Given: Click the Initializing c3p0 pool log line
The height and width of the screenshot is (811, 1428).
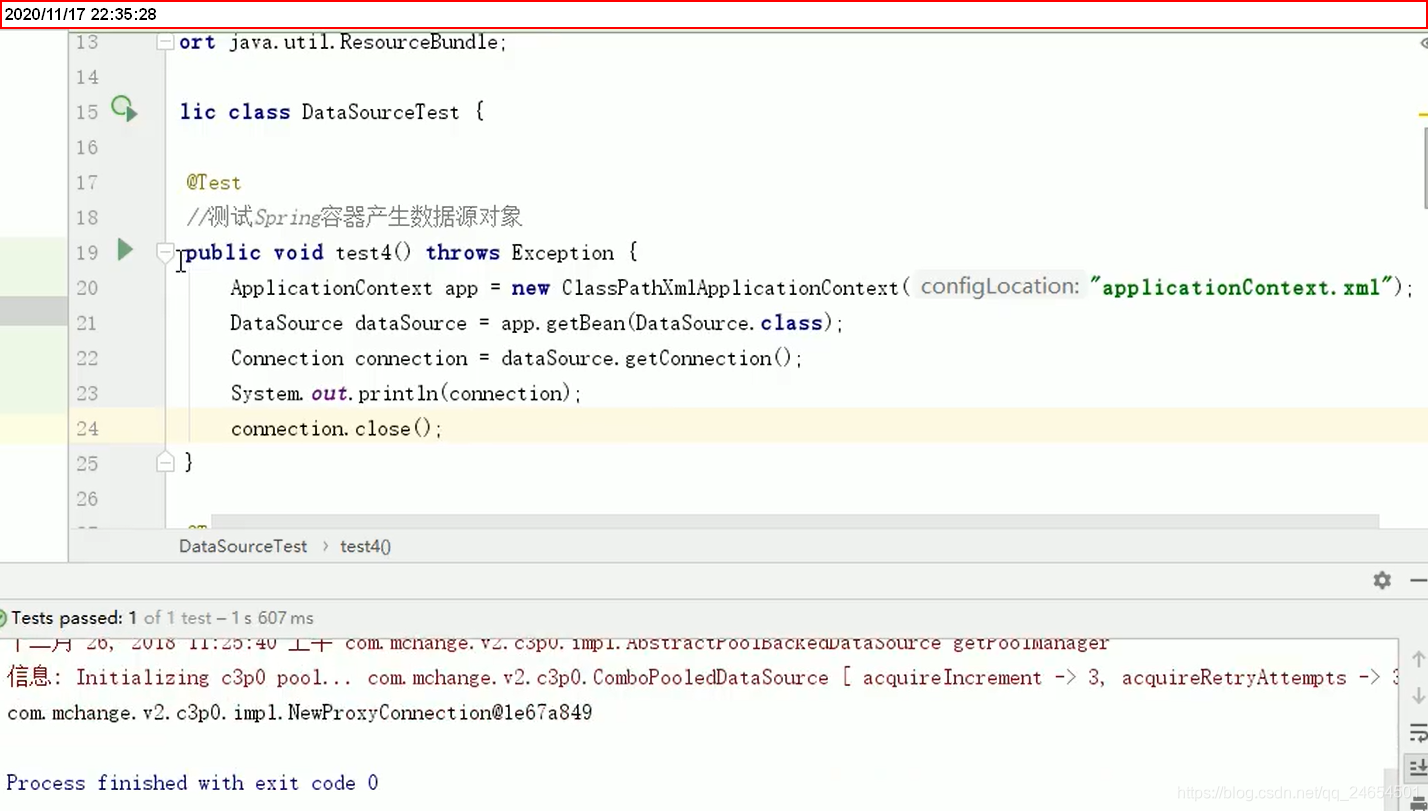Looking at the screenshot, I should tap(703, 678).
